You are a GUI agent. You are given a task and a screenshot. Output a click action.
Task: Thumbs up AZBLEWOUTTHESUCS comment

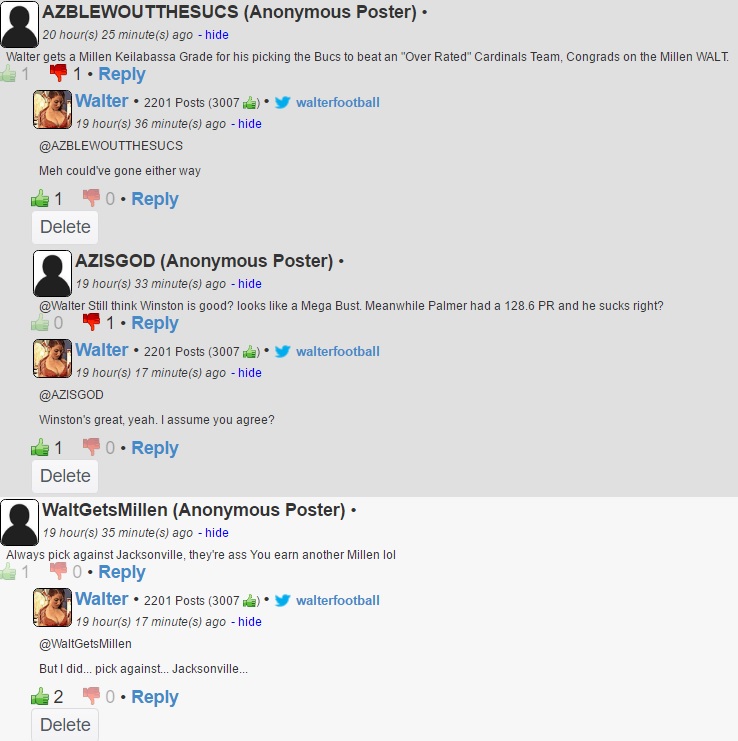tap(8, 74)
